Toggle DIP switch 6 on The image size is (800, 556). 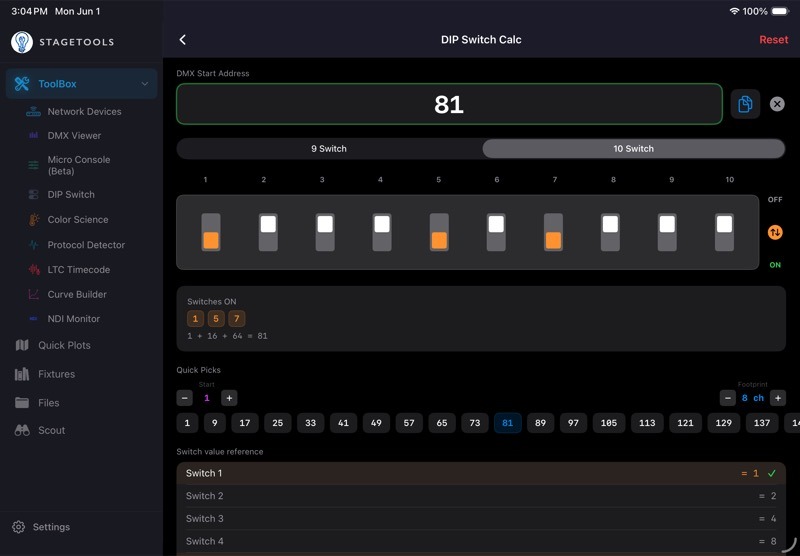pyautogui.click(x=496, y=232)
